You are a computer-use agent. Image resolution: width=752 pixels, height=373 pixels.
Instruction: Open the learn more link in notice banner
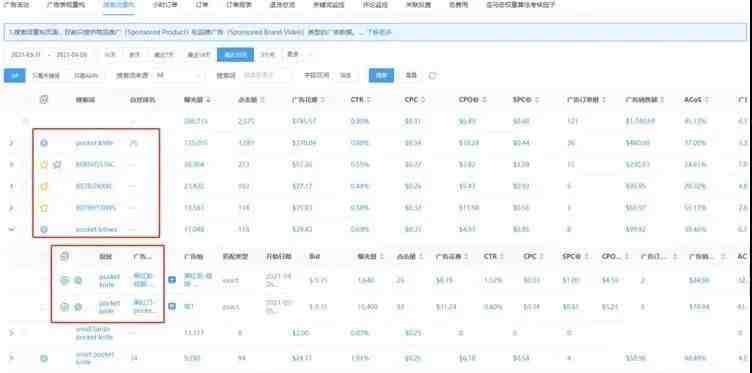pyautogui.click(x=380, y=32)
